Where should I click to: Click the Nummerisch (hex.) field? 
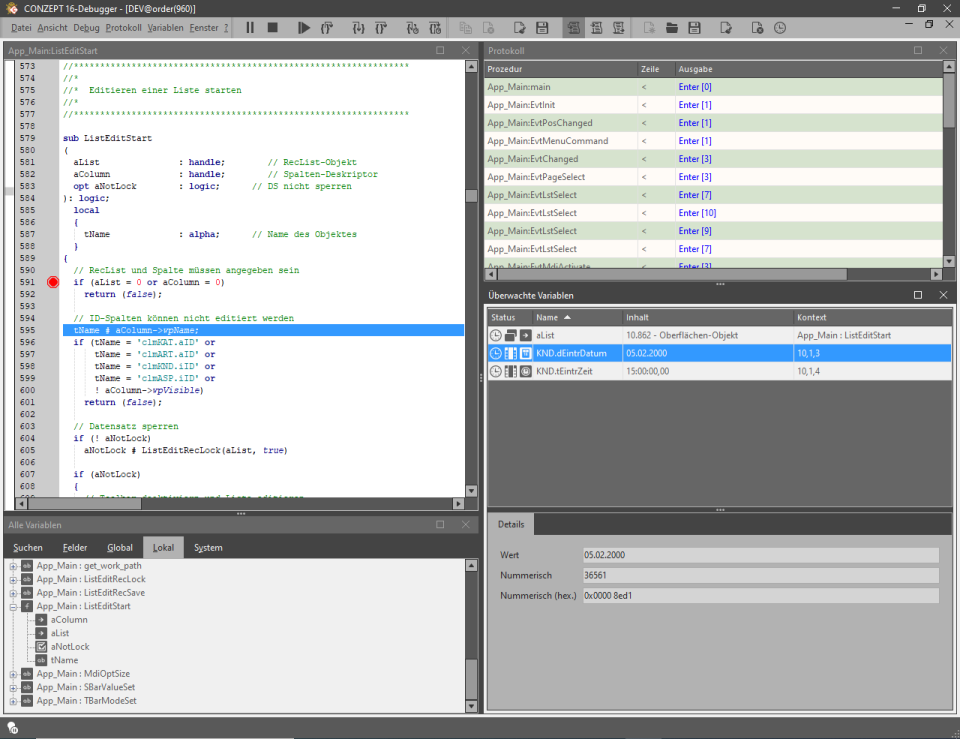coord(760,596)
